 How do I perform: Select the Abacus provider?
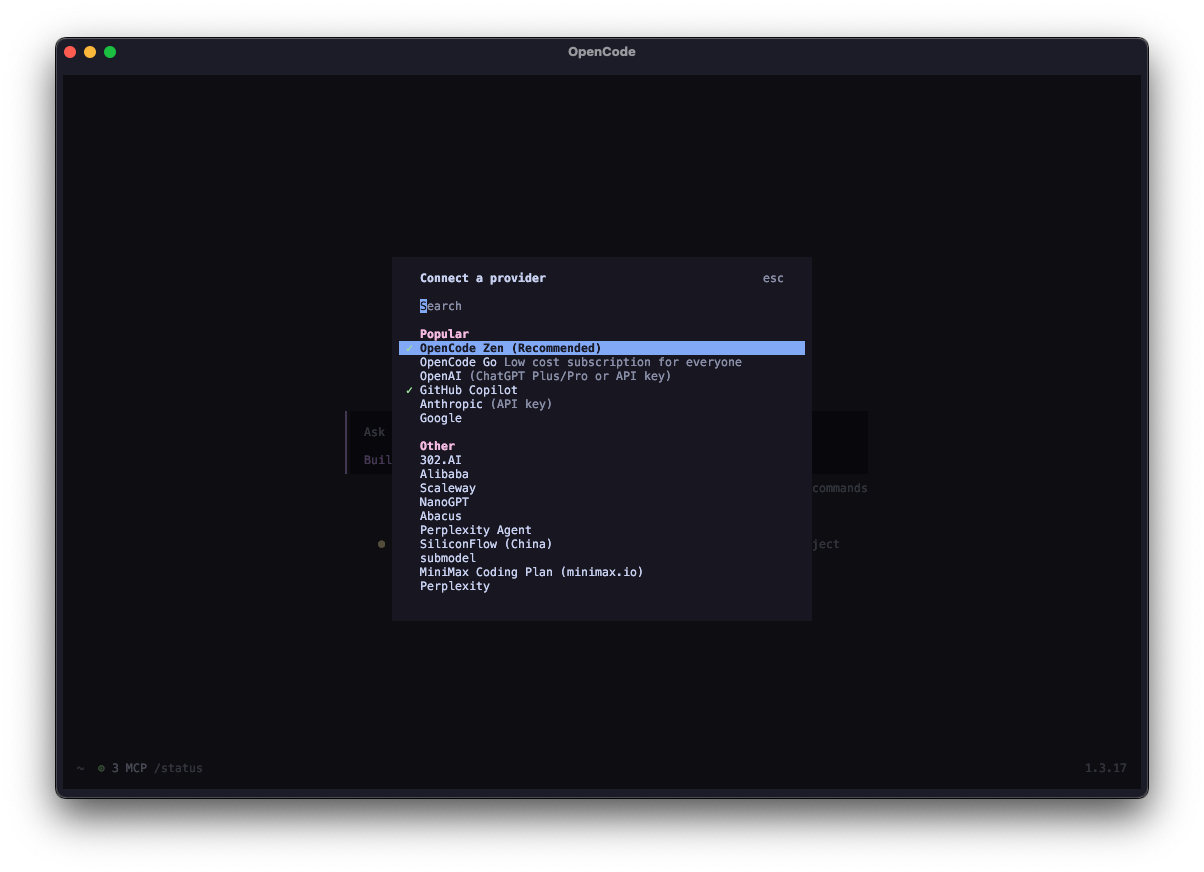click(x=602, y=516)
